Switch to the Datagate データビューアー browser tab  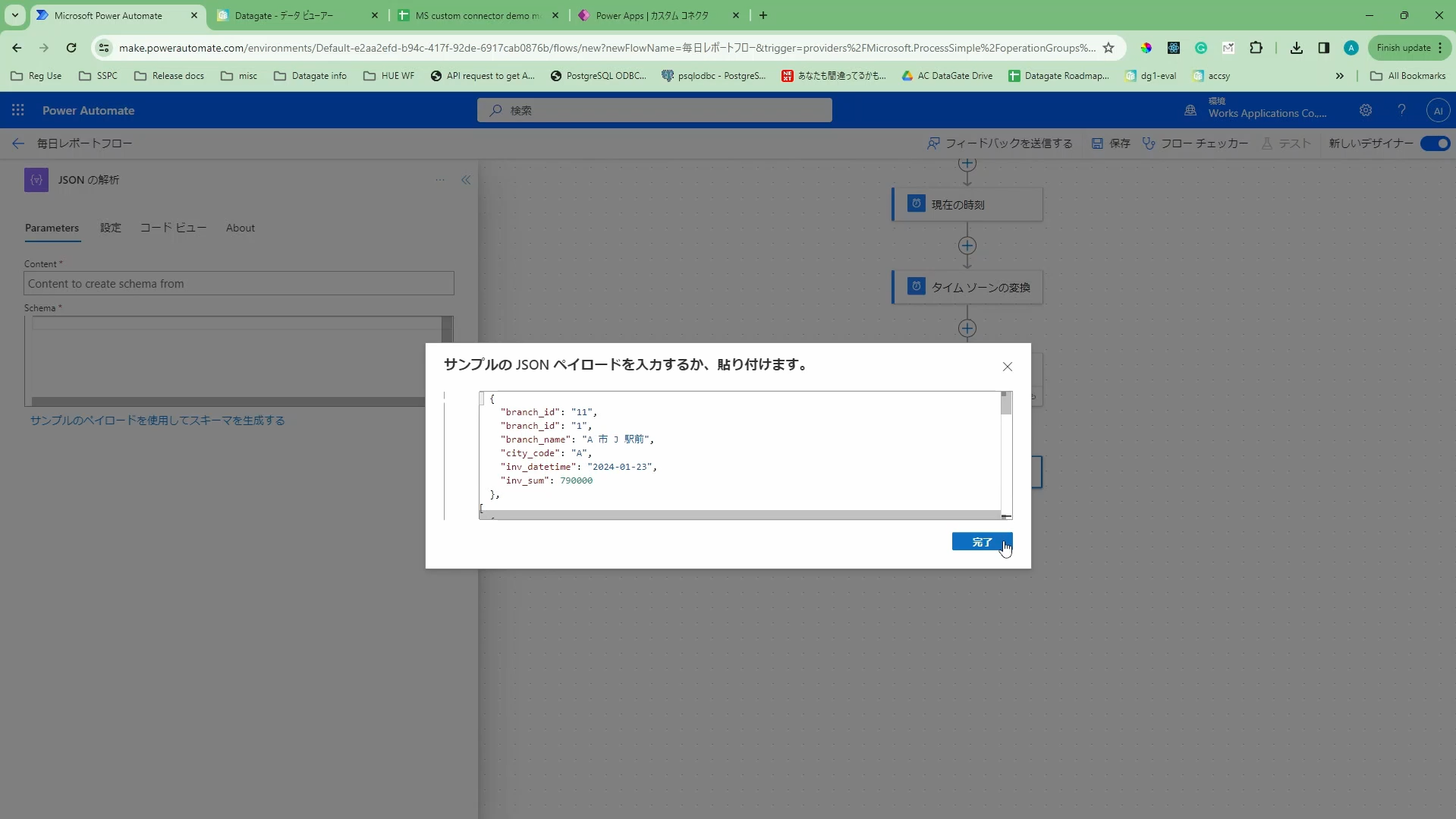(296, 15)
